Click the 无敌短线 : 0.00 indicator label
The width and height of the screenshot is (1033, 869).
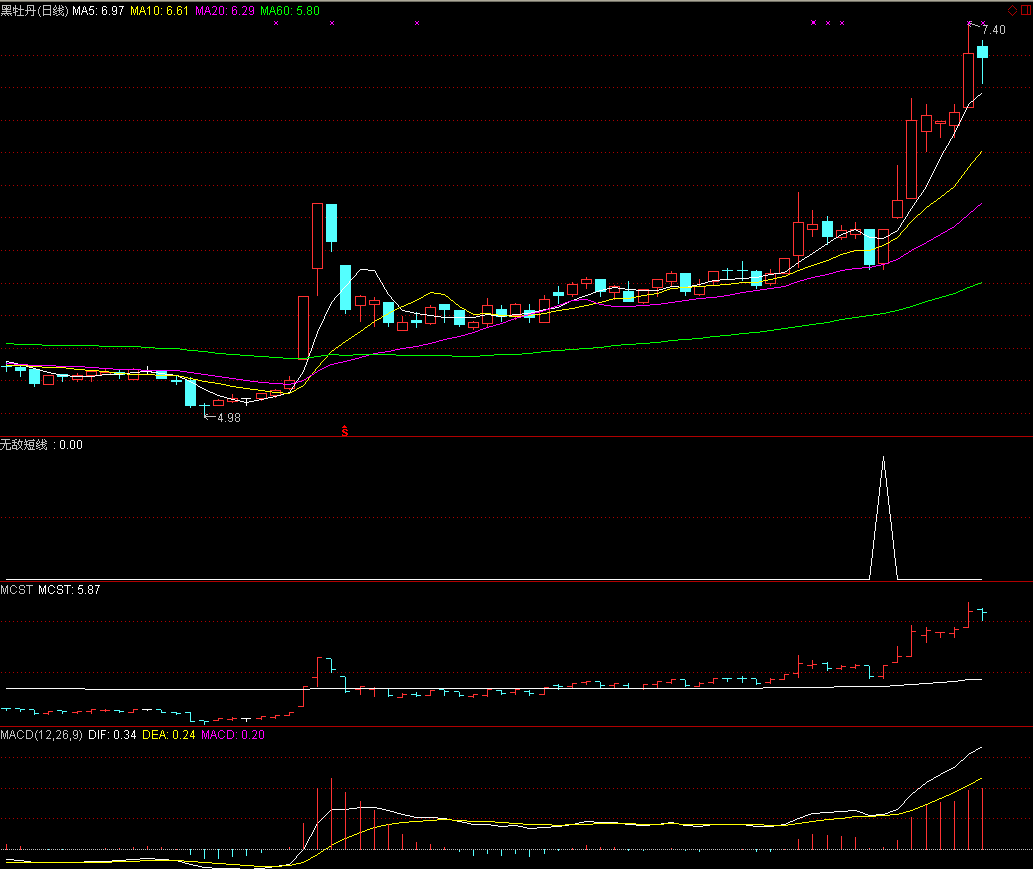point(42,445)
